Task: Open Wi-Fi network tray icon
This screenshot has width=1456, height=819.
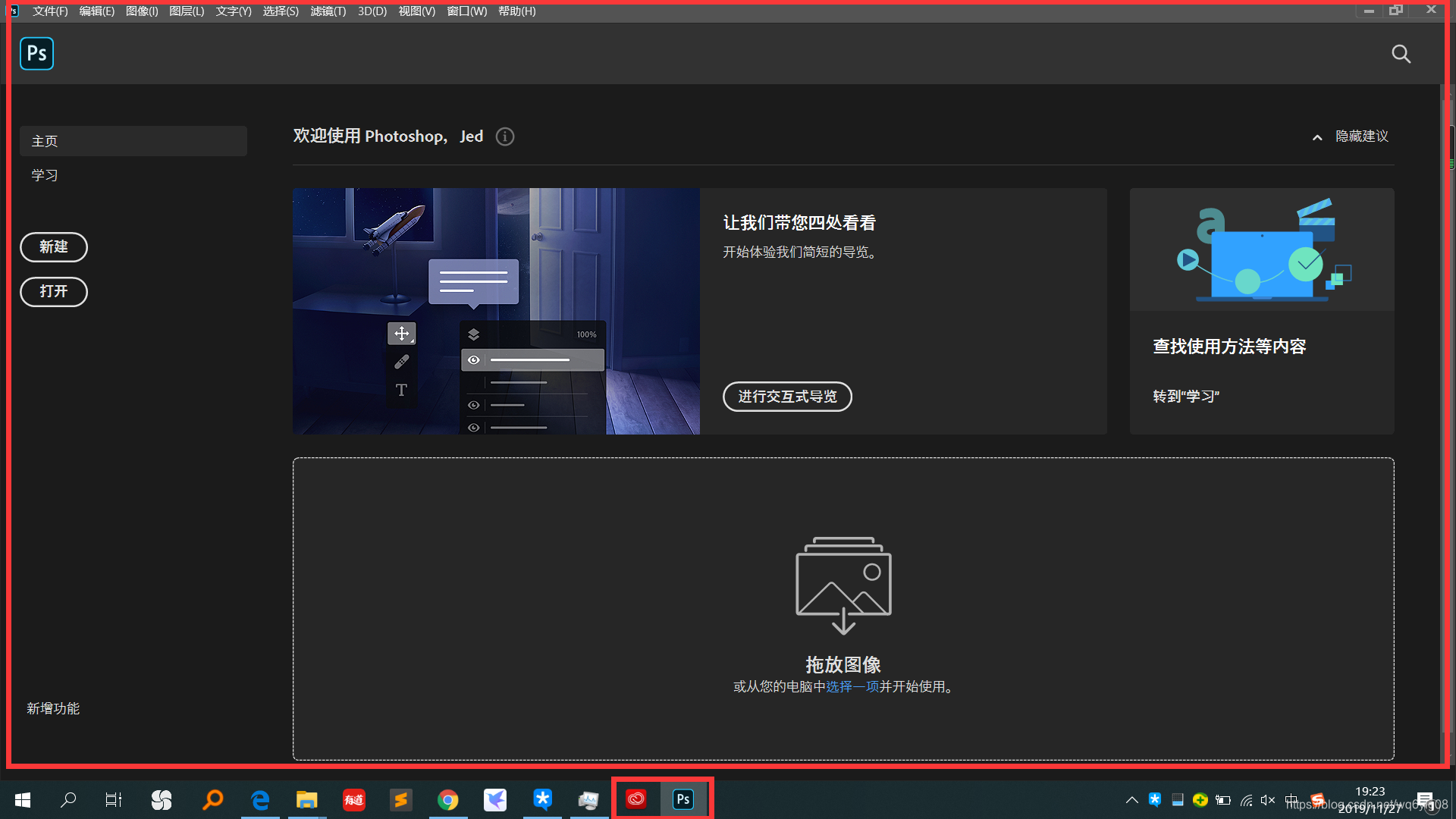Action: pyautogui.click(x=1246, y=800)
